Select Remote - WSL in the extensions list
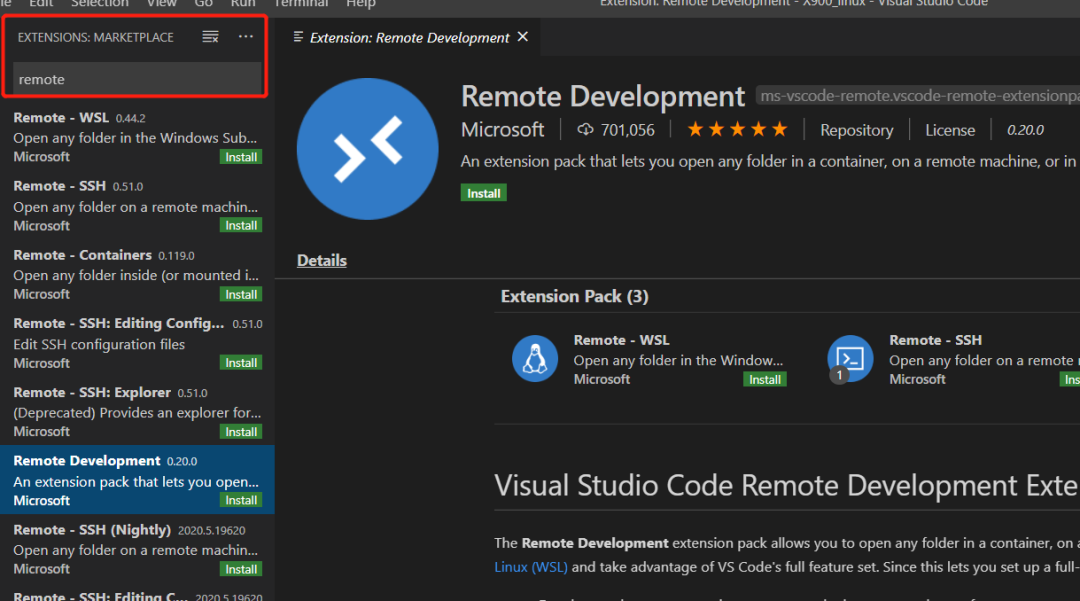Screen dimensions: 1080x601 [x=137, y=136]
